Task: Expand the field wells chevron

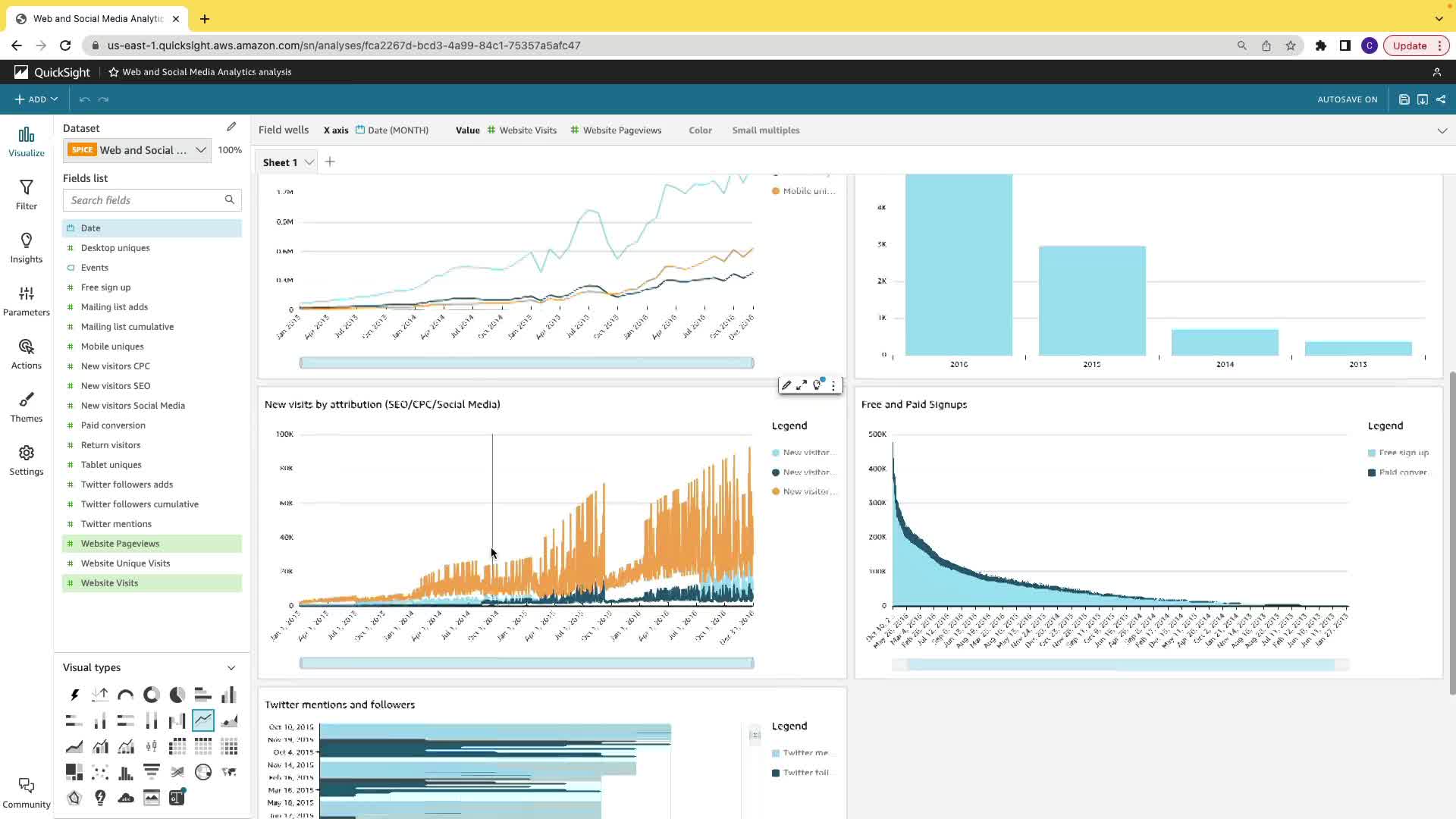Action: [1442, 130]
